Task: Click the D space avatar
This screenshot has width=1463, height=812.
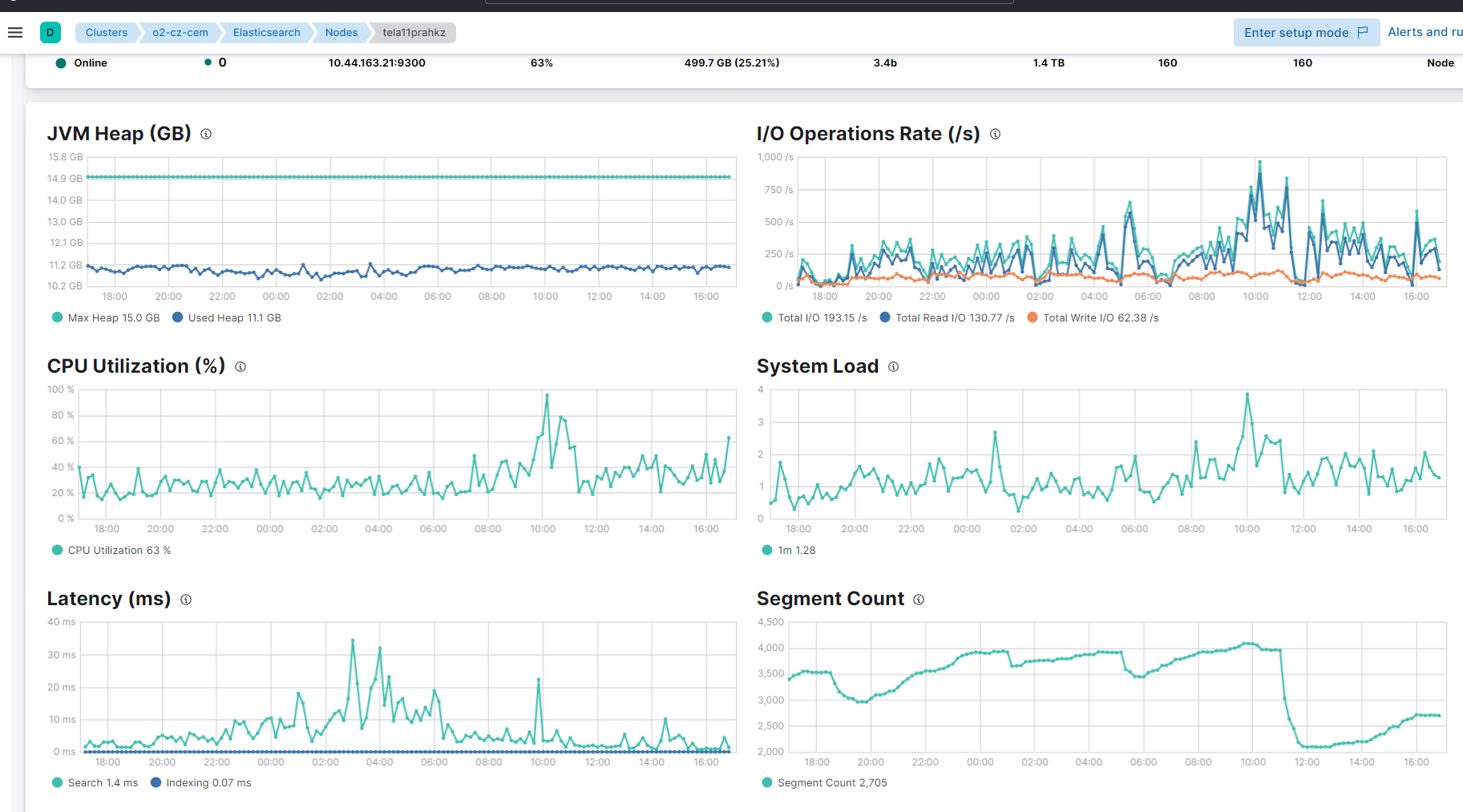Action: click(x=50, y=32)
